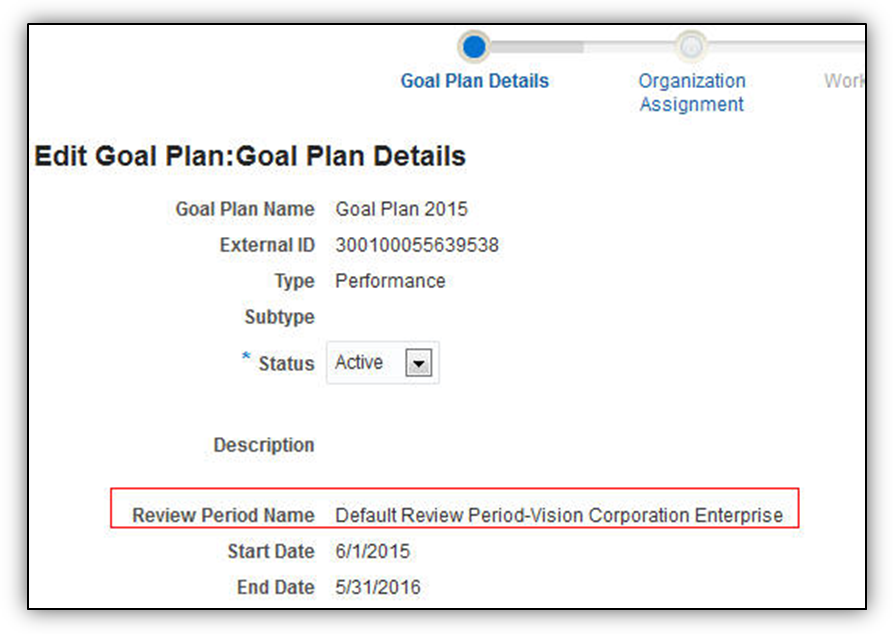Viewport: 893px width, 634px height.
Task: Click the Organization Assignment step circle
Action: pos(691,46)
